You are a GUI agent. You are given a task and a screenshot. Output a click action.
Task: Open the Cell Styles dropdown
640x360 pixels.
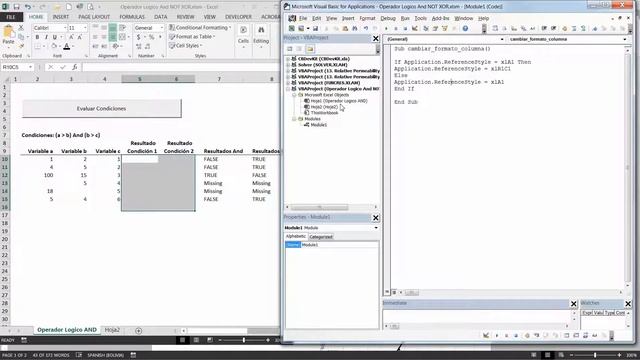(186, 45)
